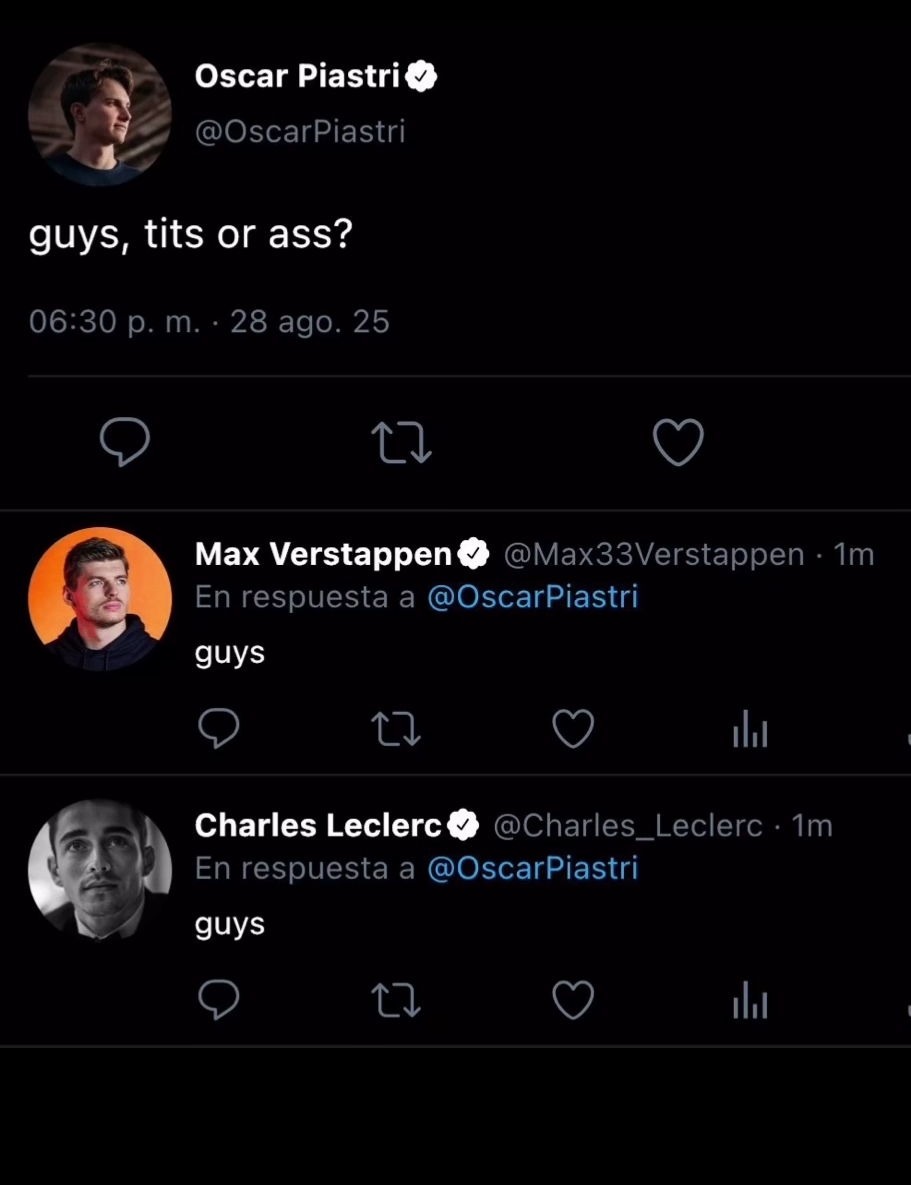Reply to Charles Leclerc's tweet

(218, 1000)
